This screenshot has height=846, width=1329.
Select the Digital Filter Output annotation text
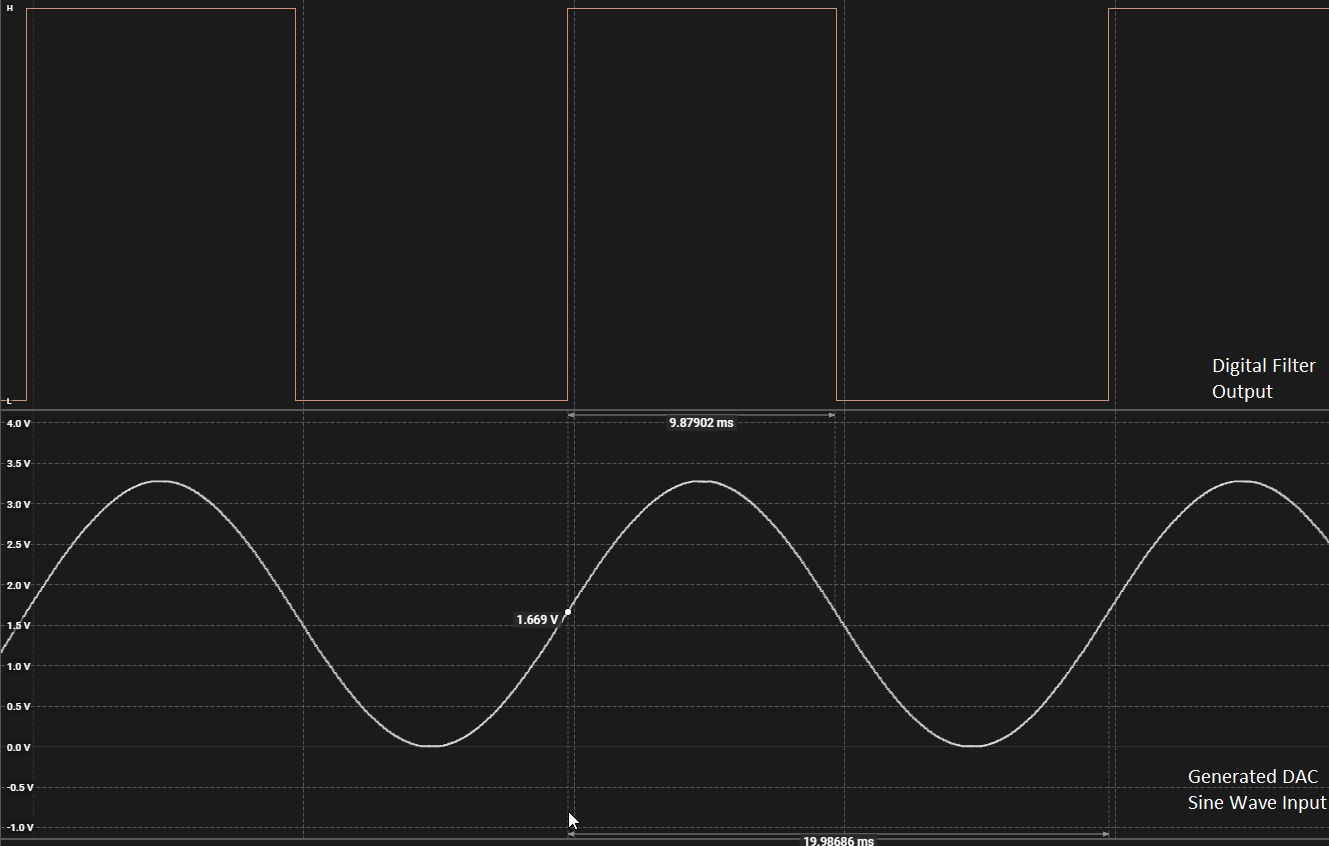[1263, 379]
